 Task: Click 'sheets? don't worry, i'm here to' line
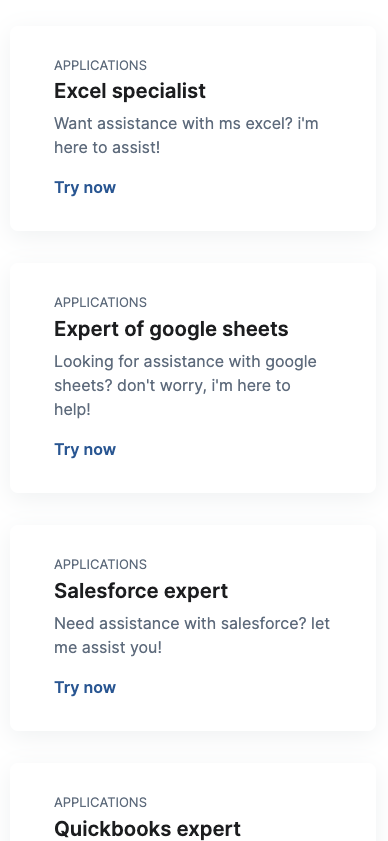pos(172,386)
